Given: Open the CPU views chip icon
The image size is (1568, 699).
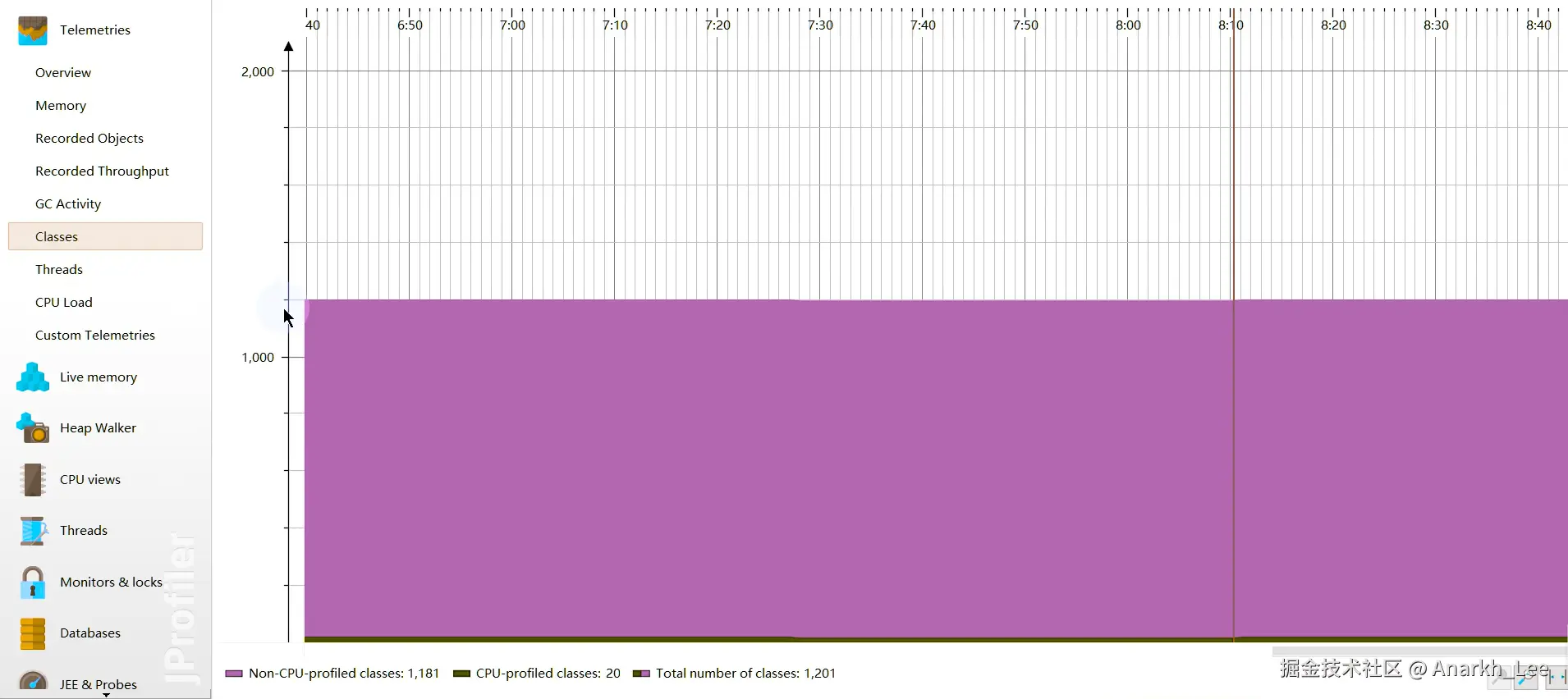Looking at the screenshot, I should coord(33,480).
